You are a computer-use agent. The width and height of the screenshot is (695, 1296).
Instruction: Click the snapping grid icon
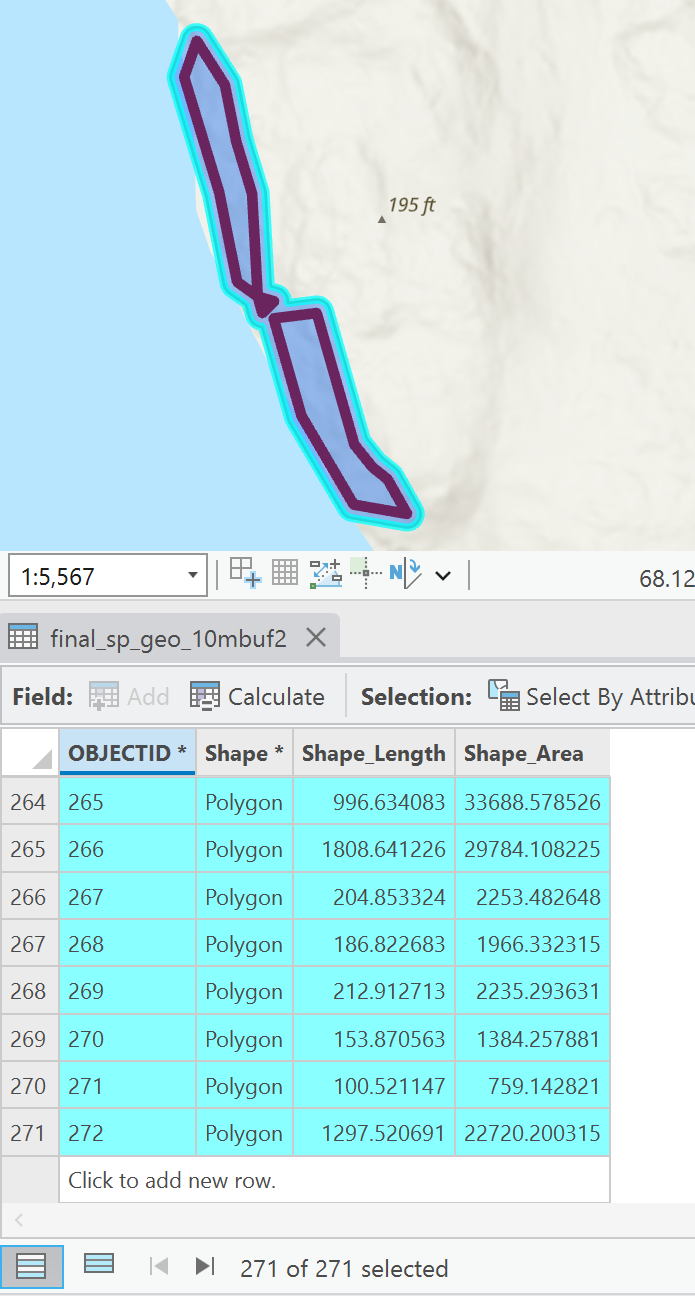[285, 573]
